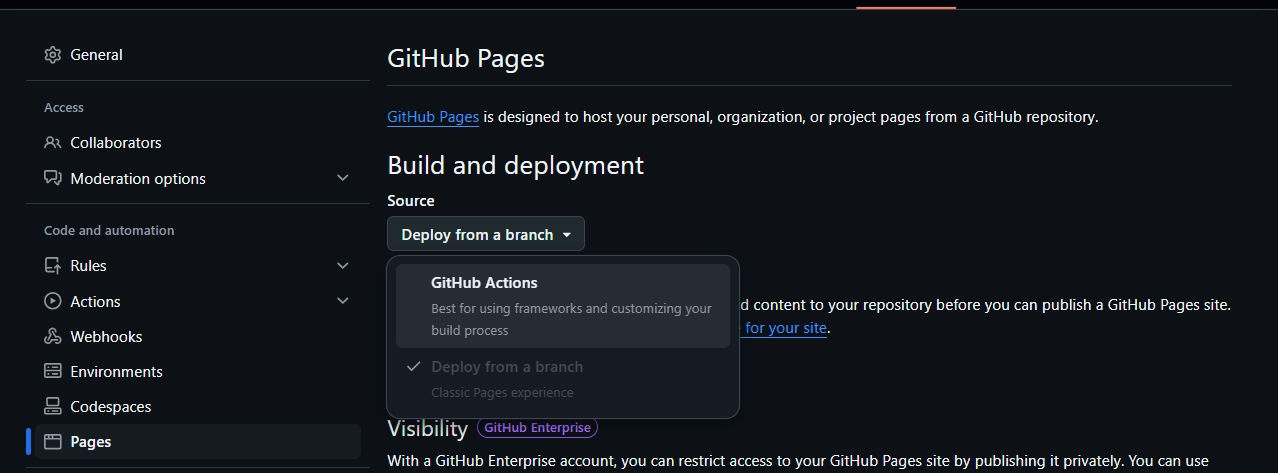The width and height of the screenshot is (1278, 473).
Task: Click the browser icon beside Pages
Action: point(53,441)
